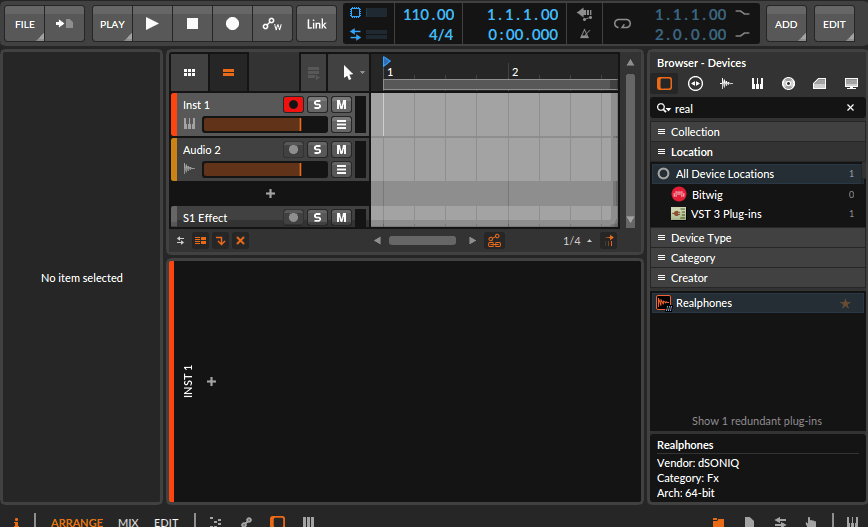Click the arranger horizontal scrollbar thumb

tap(422, 240)
